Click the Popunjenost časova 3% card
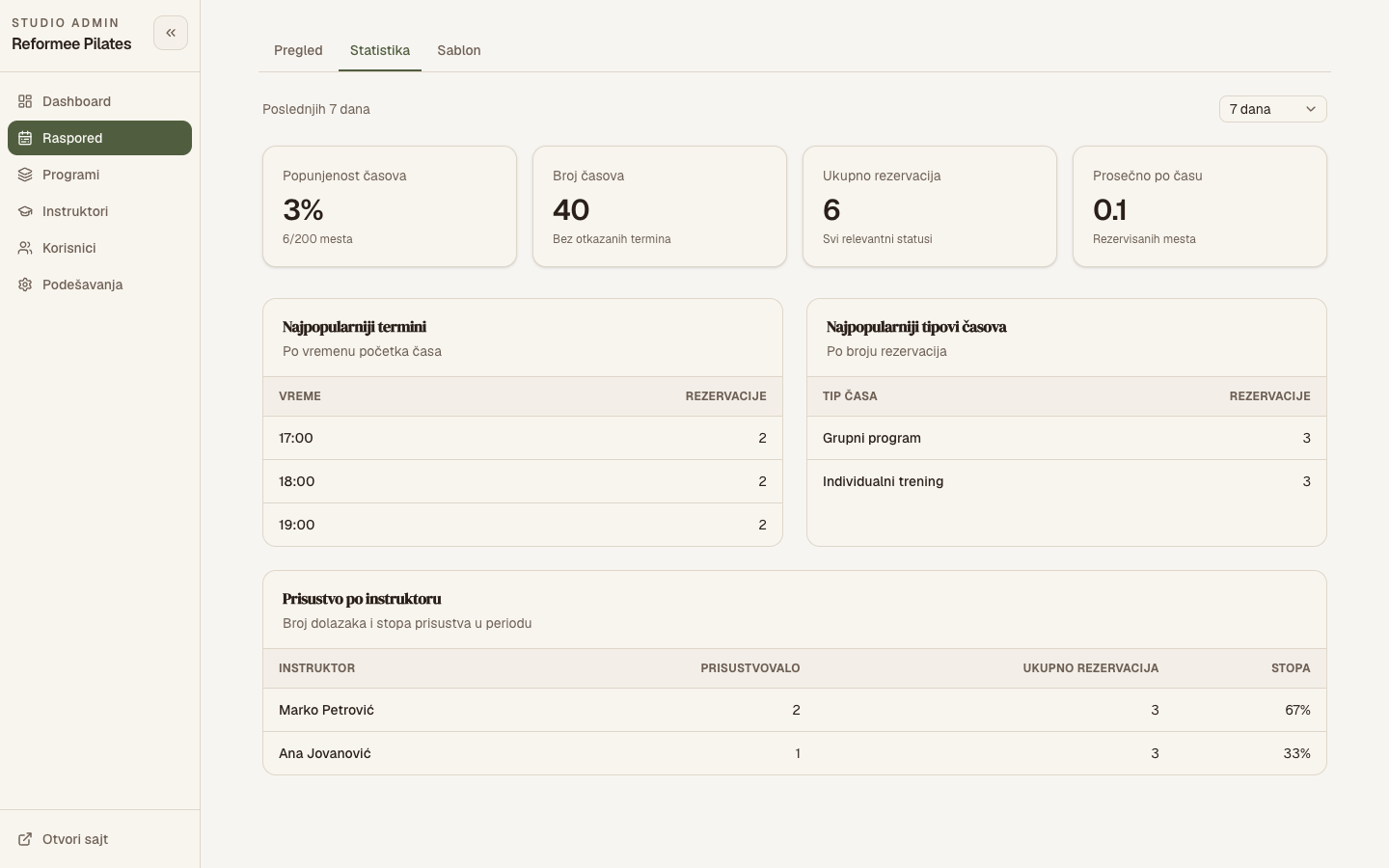This screenshot has height=868, width=1389. (x=390, y=206)
